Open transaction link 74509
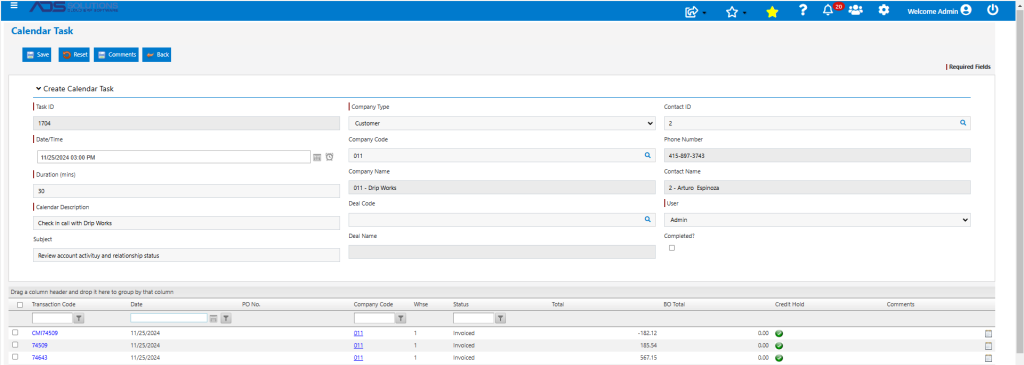Screen dimensions: 1024x365 [x=40, y=345]
